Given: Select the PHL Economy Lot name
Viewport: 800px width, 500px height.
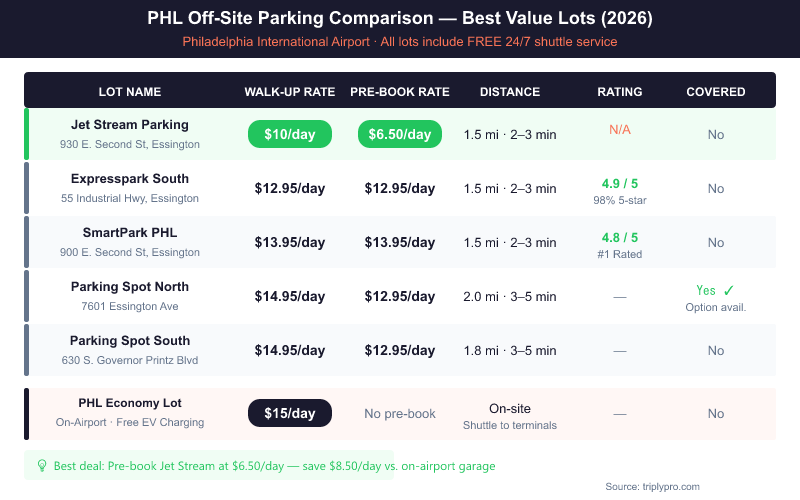Looking at the screenshot, I should [130, 403].
